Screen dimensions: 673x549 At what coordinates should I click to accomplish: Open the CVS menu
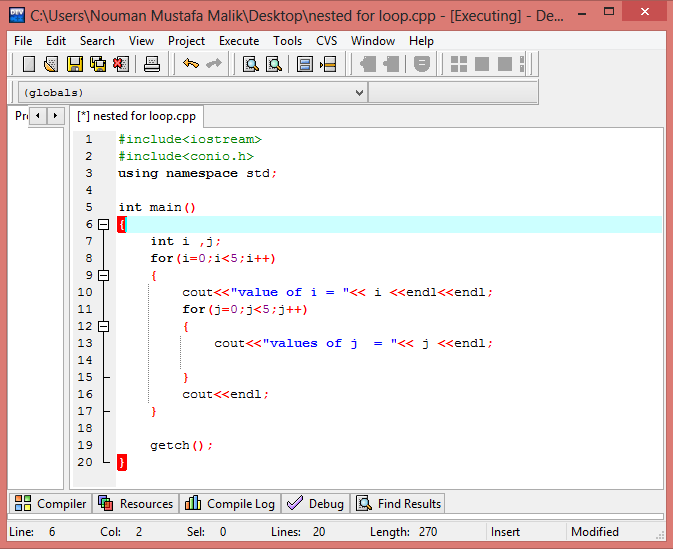(327, 41)
